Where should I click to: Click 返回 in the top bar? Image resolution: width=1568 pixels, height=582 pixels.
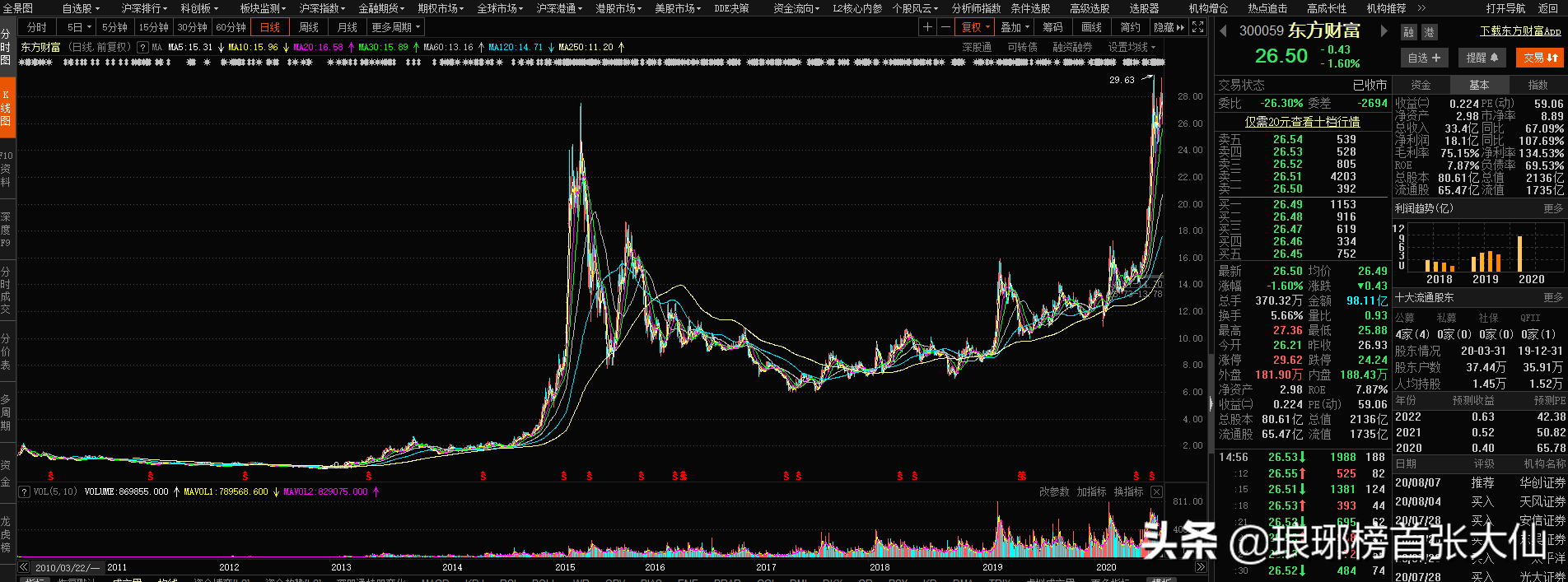tap(1548, 8)
